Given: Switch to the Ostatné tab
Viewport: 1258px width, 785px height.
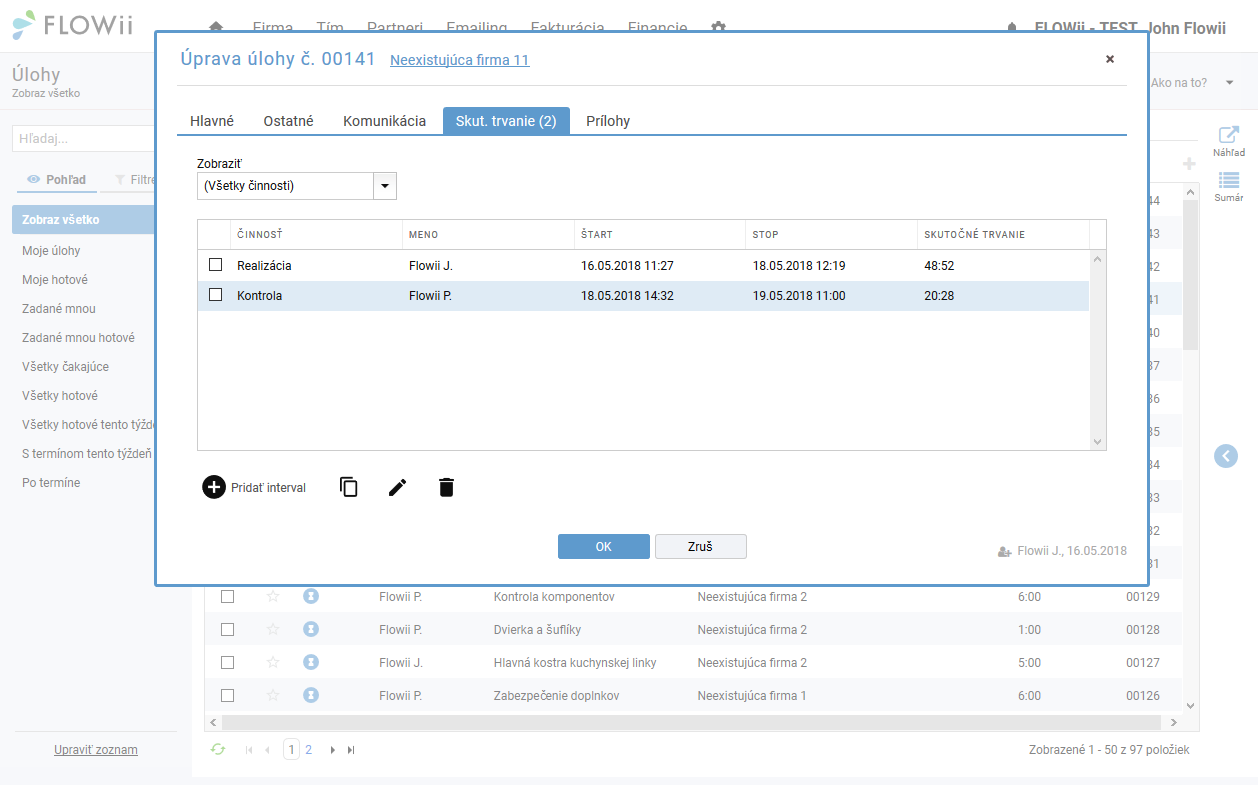Looking at the screenshot, I should pos(288,121).
